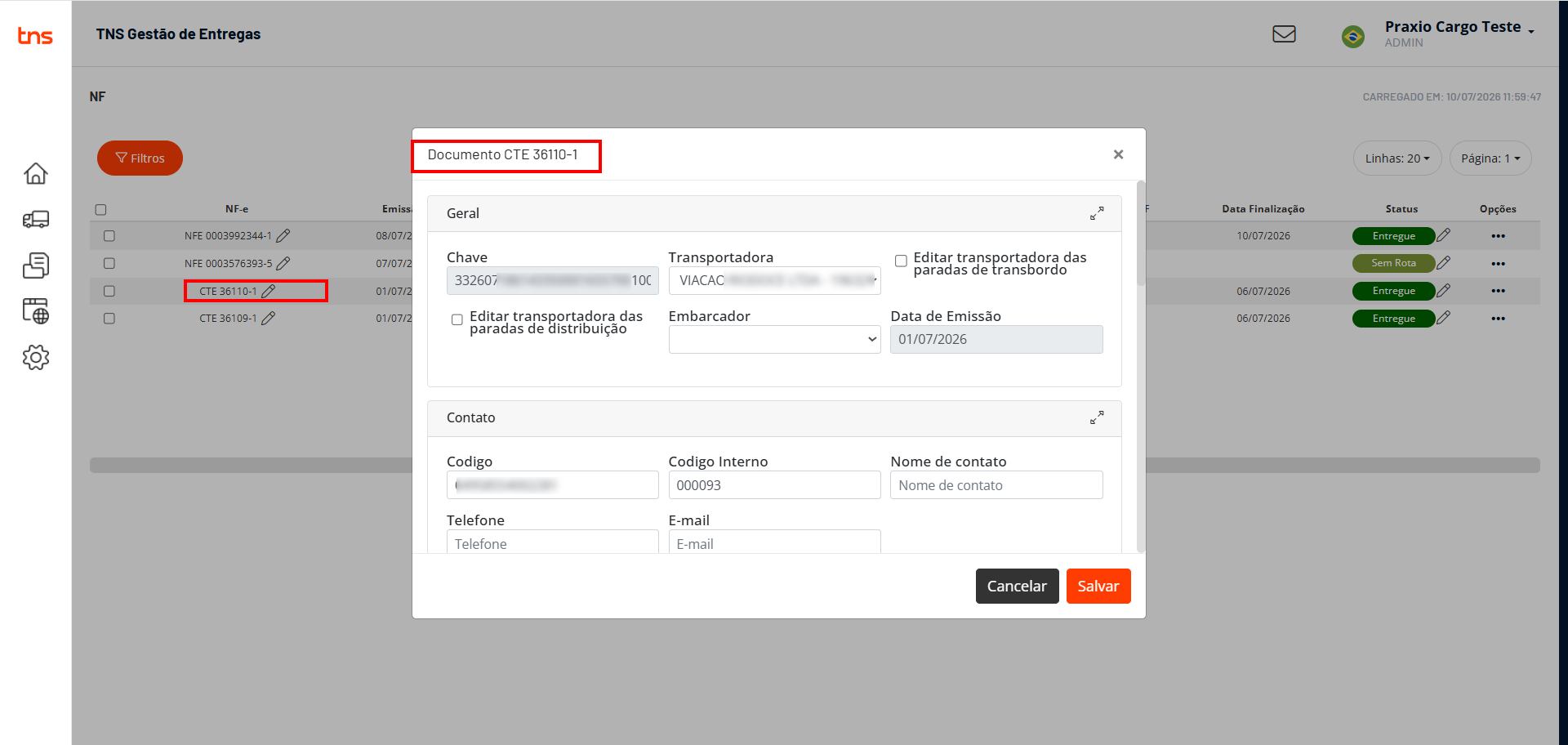Close the Documento CTE 36110-1 dialog
The width and height of the screenshot is (1568, 745).
click(1118, 154)
